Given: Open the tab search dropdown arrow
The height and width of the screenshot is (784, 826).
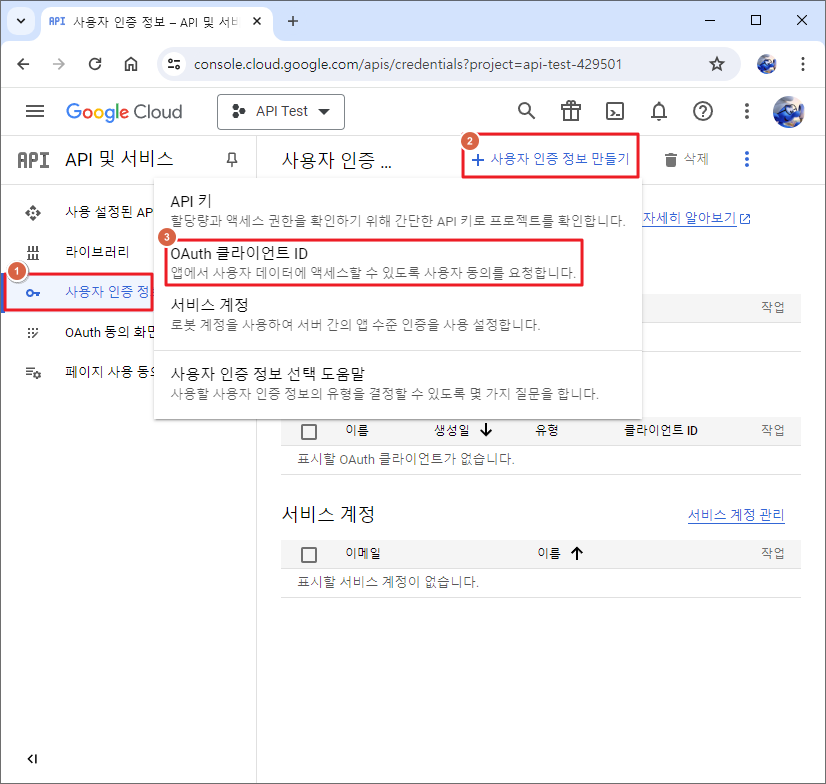Looking at the screenshot, I should click(21, 21).
